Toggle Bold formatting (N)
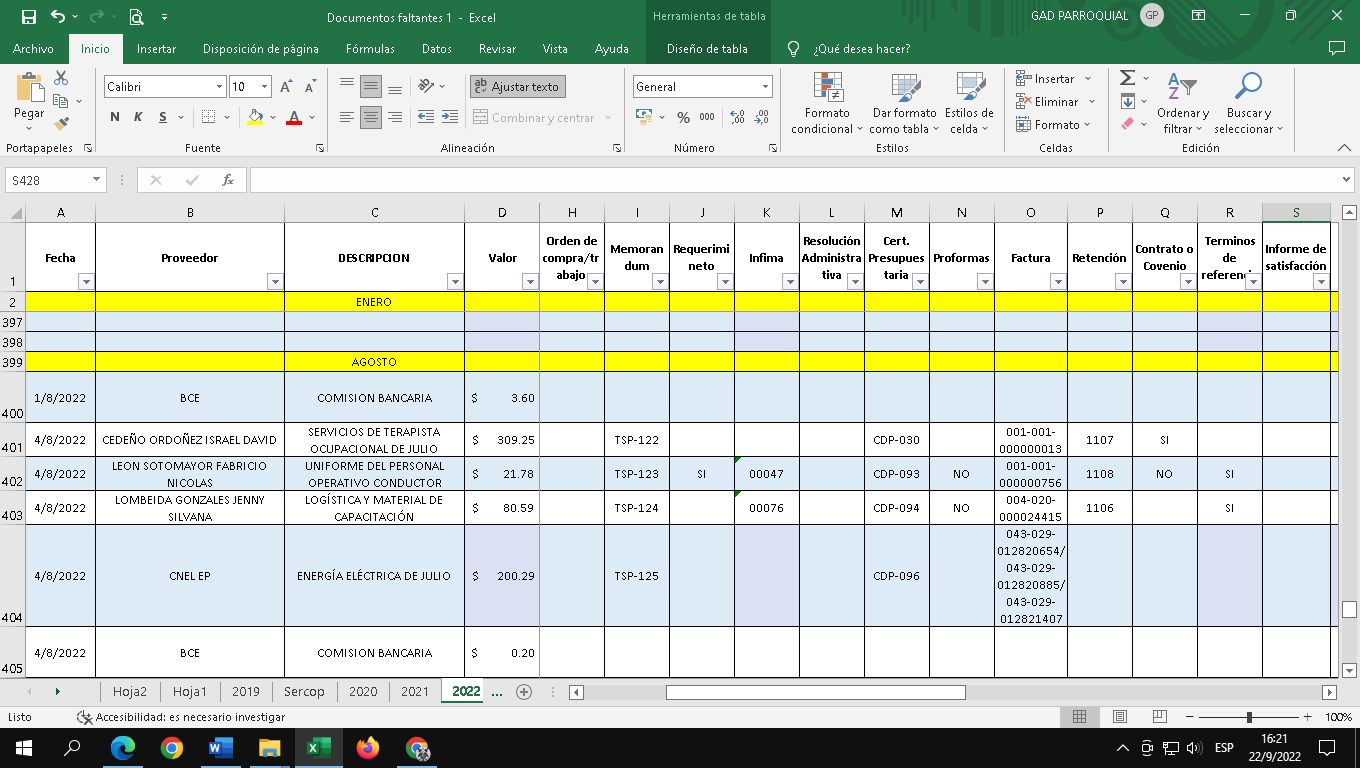The width and height of the screenshot is (1360, 768). tap(115, 117)
